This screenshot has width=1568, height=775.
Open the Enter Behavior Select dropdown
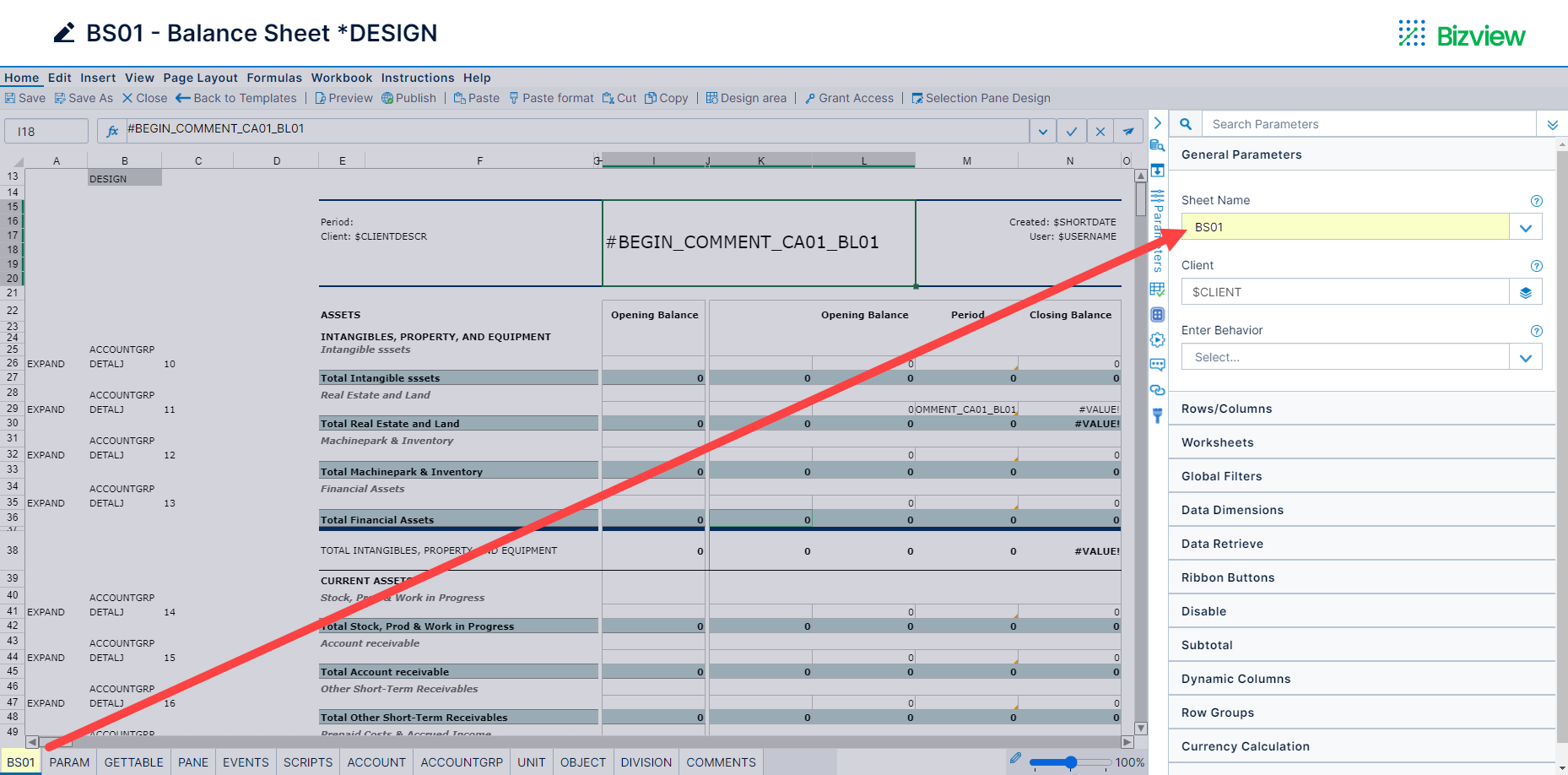click(x=1526, y=356)
